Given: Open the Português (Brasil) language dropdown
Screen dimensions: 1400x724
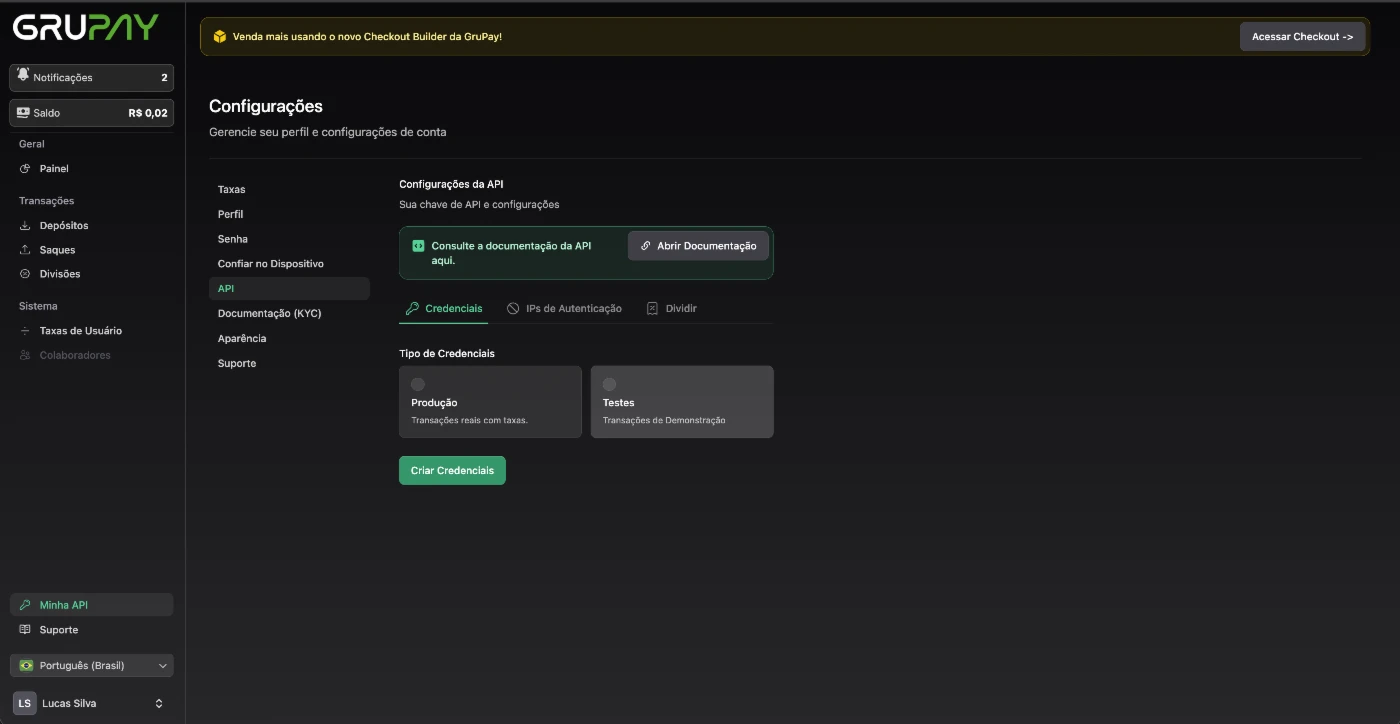Looking at the screenshot, I should (92, 665).
